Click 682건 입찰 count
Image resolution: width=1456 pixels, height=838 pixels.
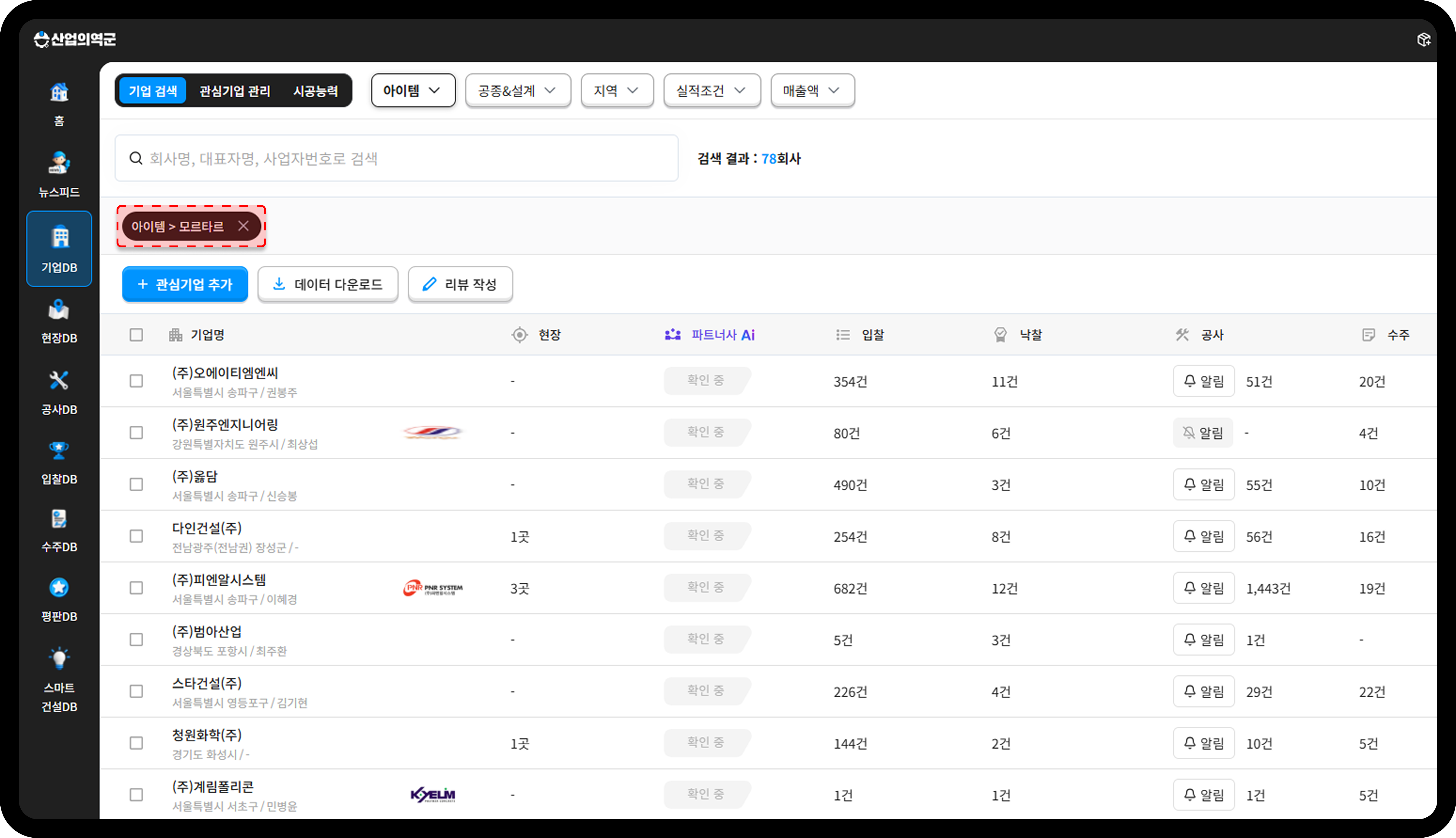pyautogui.click(x=850, y=588)
